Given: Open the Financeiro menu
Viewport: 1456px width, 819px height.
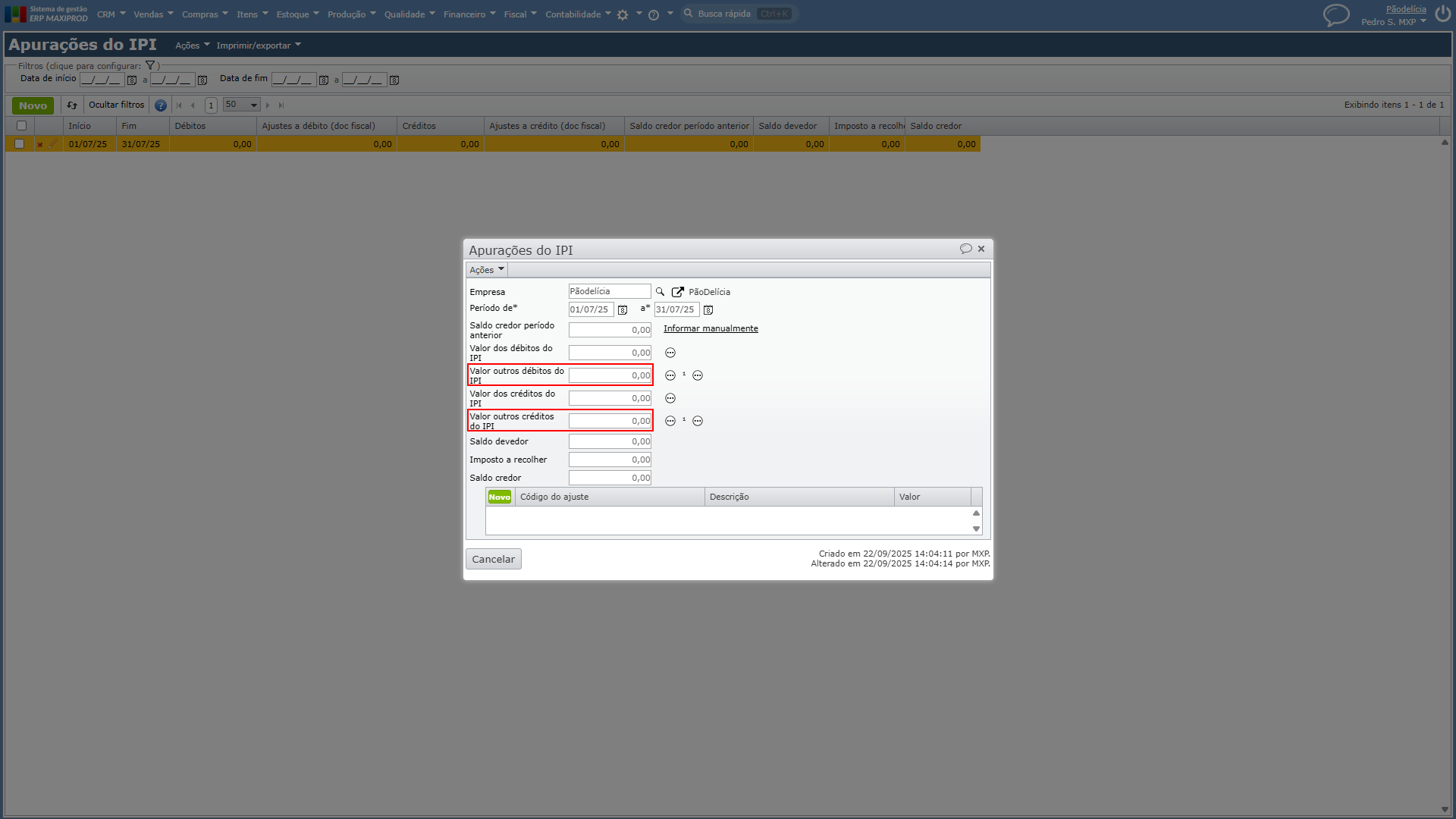Looking at the screenshot, I should pos(469,14).
